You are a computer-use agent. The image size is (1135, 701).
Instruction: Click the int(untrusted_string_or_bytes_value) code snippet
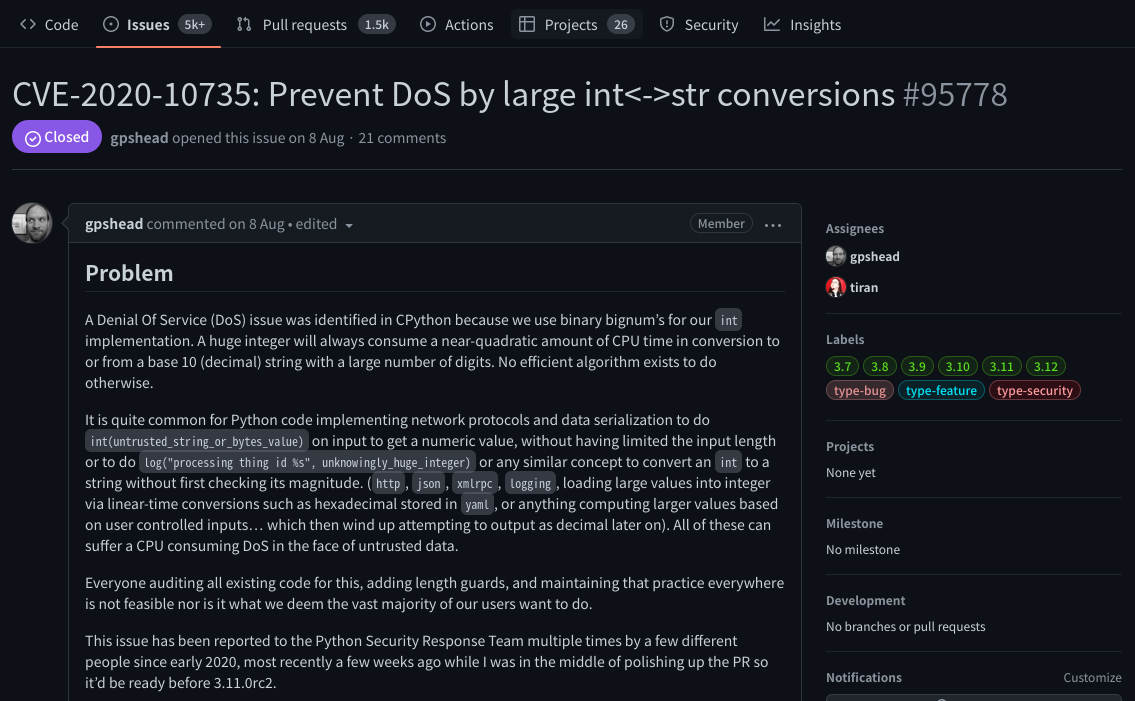tap(197, 441)
